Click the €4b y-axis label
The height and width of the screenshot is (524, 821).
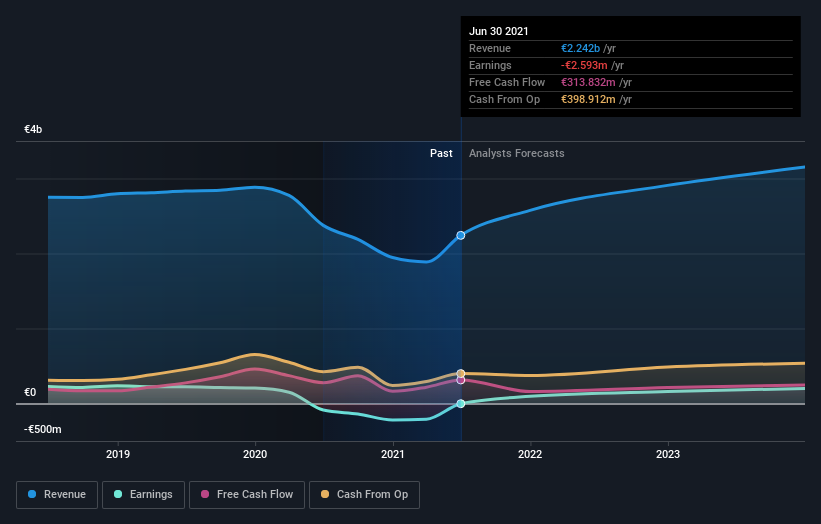tap(33, 129)
